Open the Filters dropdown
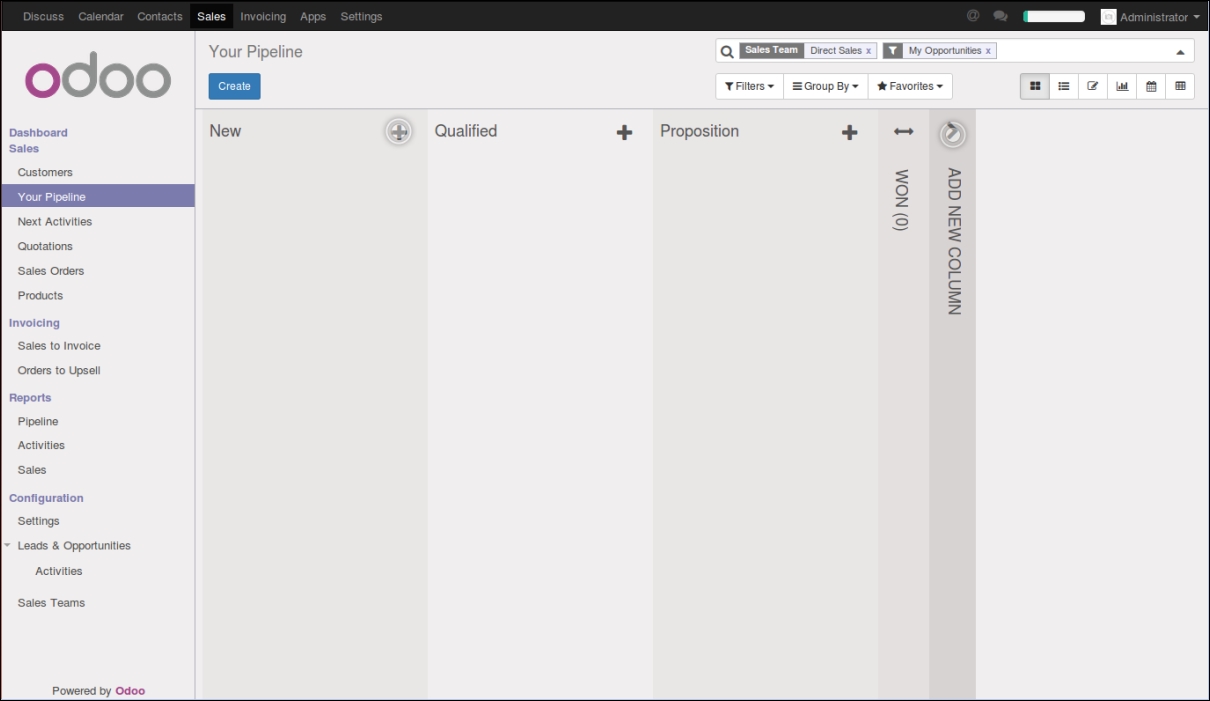The image size is (1210, 701). click(x=749, y=86)
